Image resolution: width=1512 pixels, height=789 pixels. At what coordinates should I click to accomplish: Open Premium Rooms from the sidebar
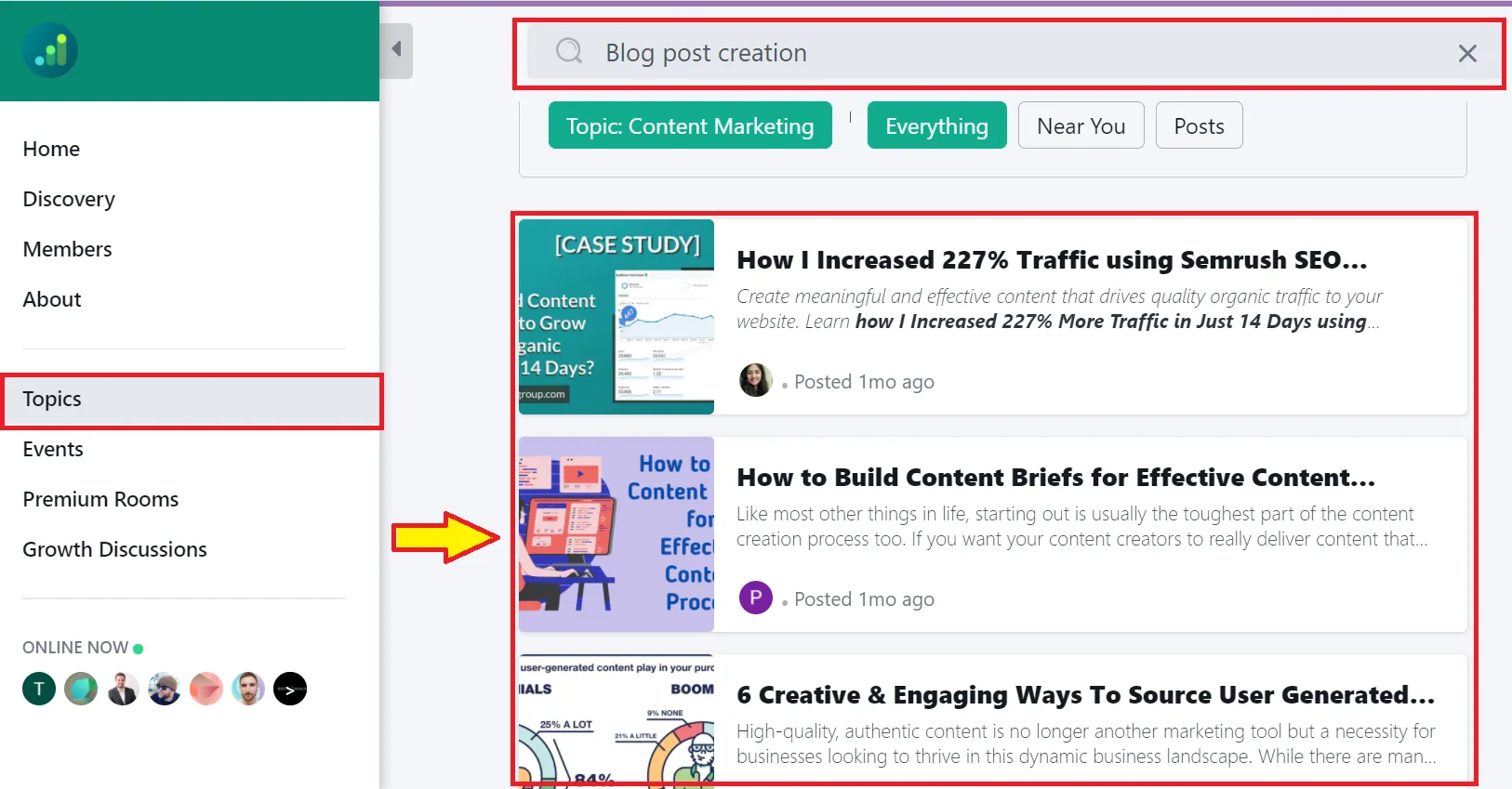click(x=100, y=500)
